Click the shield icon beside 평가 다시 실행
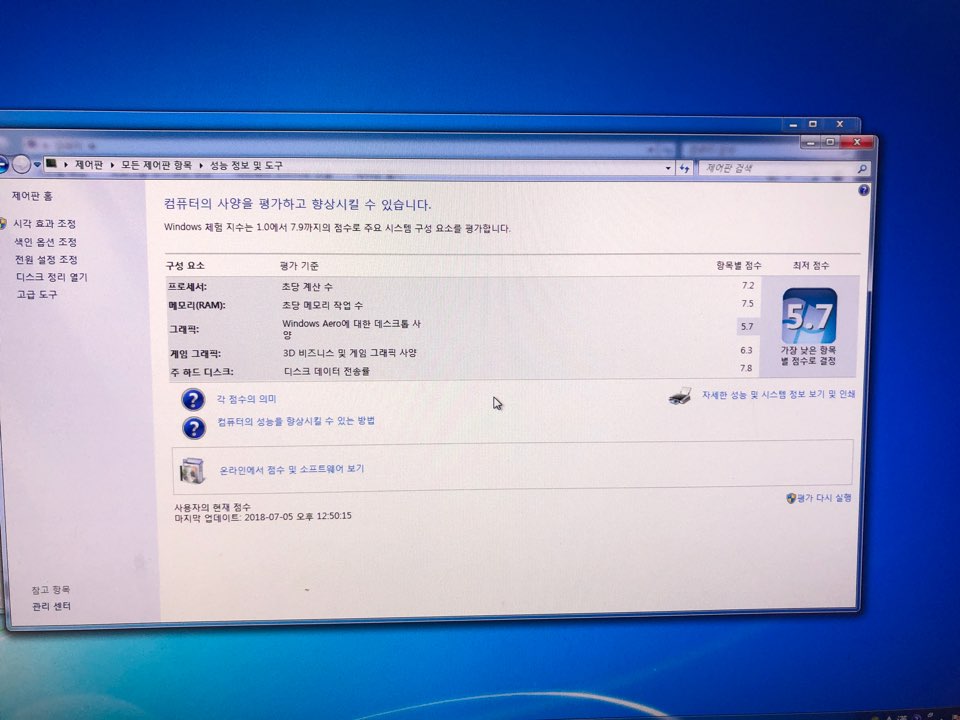The image size is (960, 720). click(790, 498)
